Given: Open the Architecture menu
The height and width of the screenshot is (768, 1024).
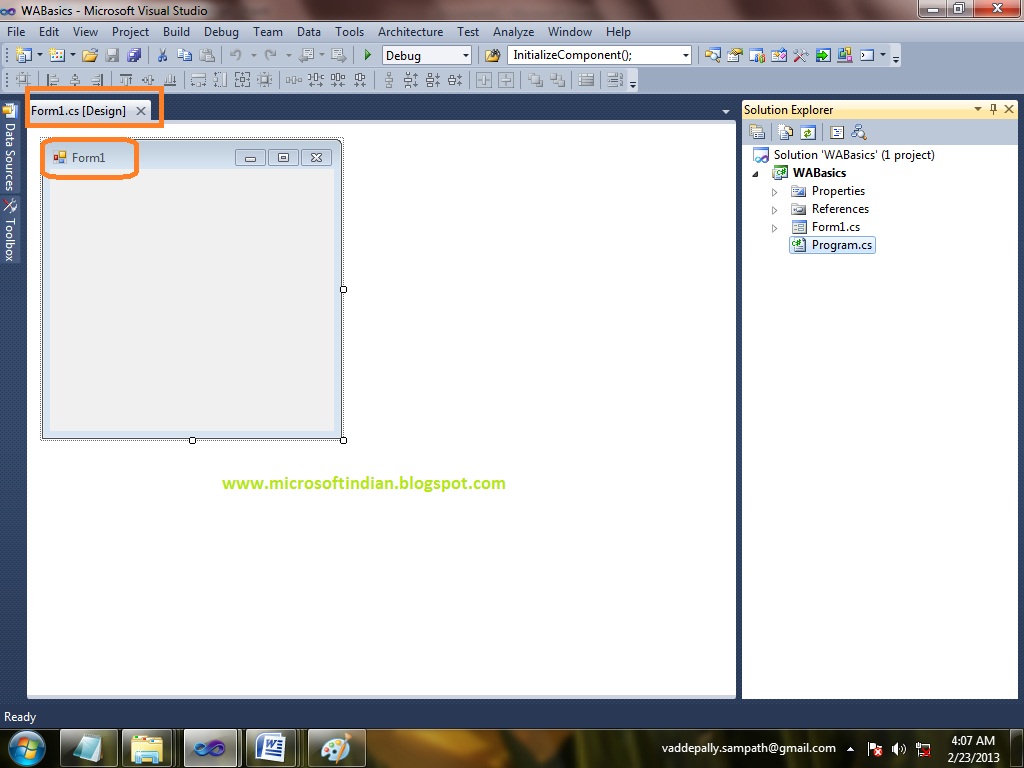Looking at the screenshot, I should 410,31.
